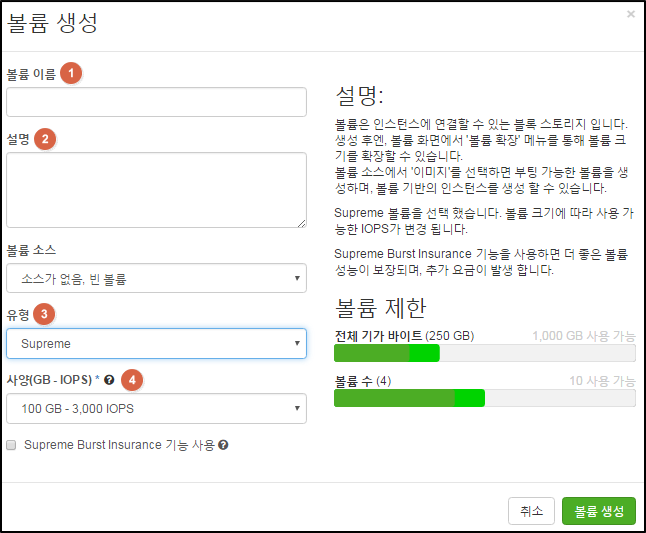Focus the 볼륨 이름 text field
Viewport: 646px width, 533px height.
coord(157,102)
